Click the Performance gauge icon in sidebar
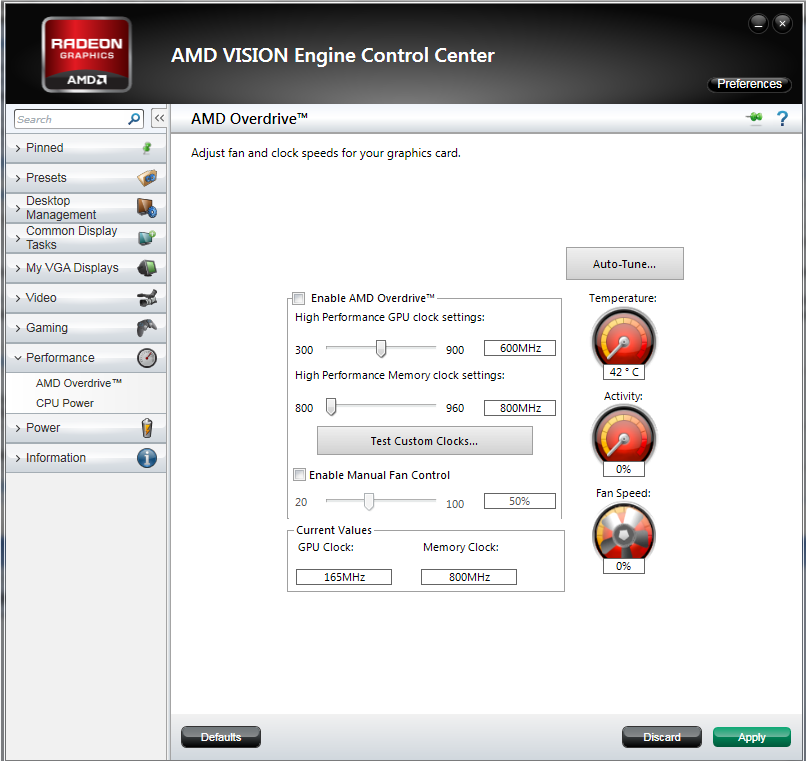806x761 pixels. 147,358
